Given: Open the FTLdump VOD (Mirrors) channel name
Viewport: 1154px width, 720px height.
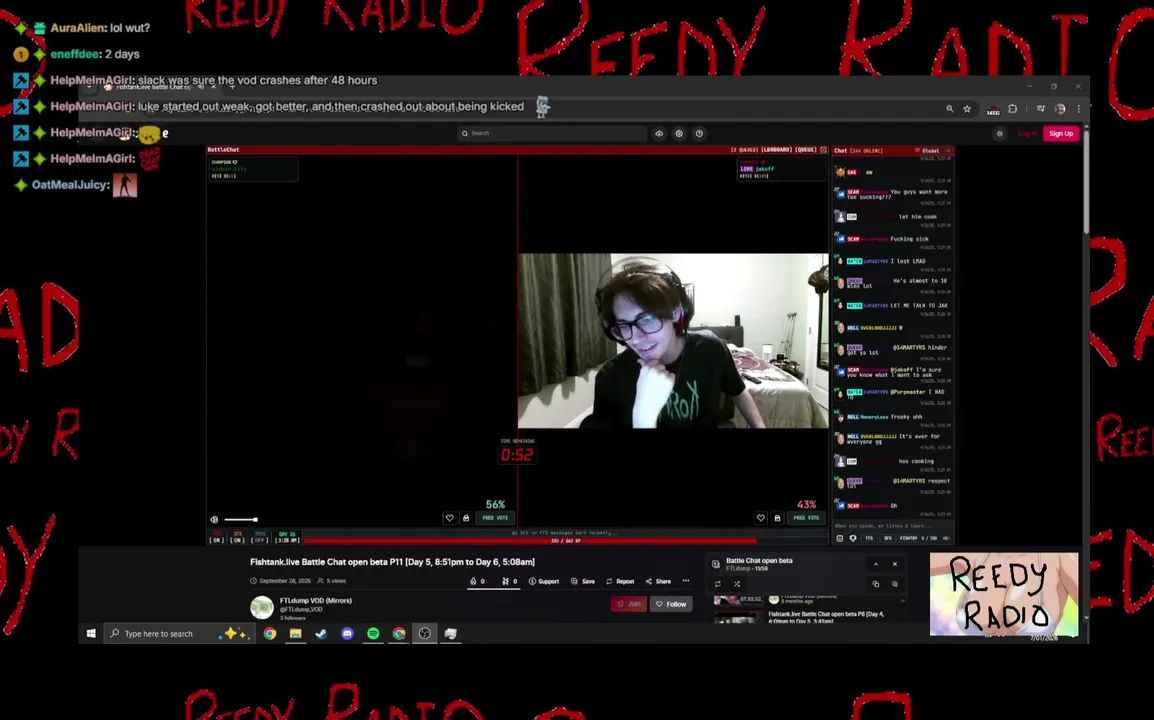Looking at the screenshot, I should point(316,601).
